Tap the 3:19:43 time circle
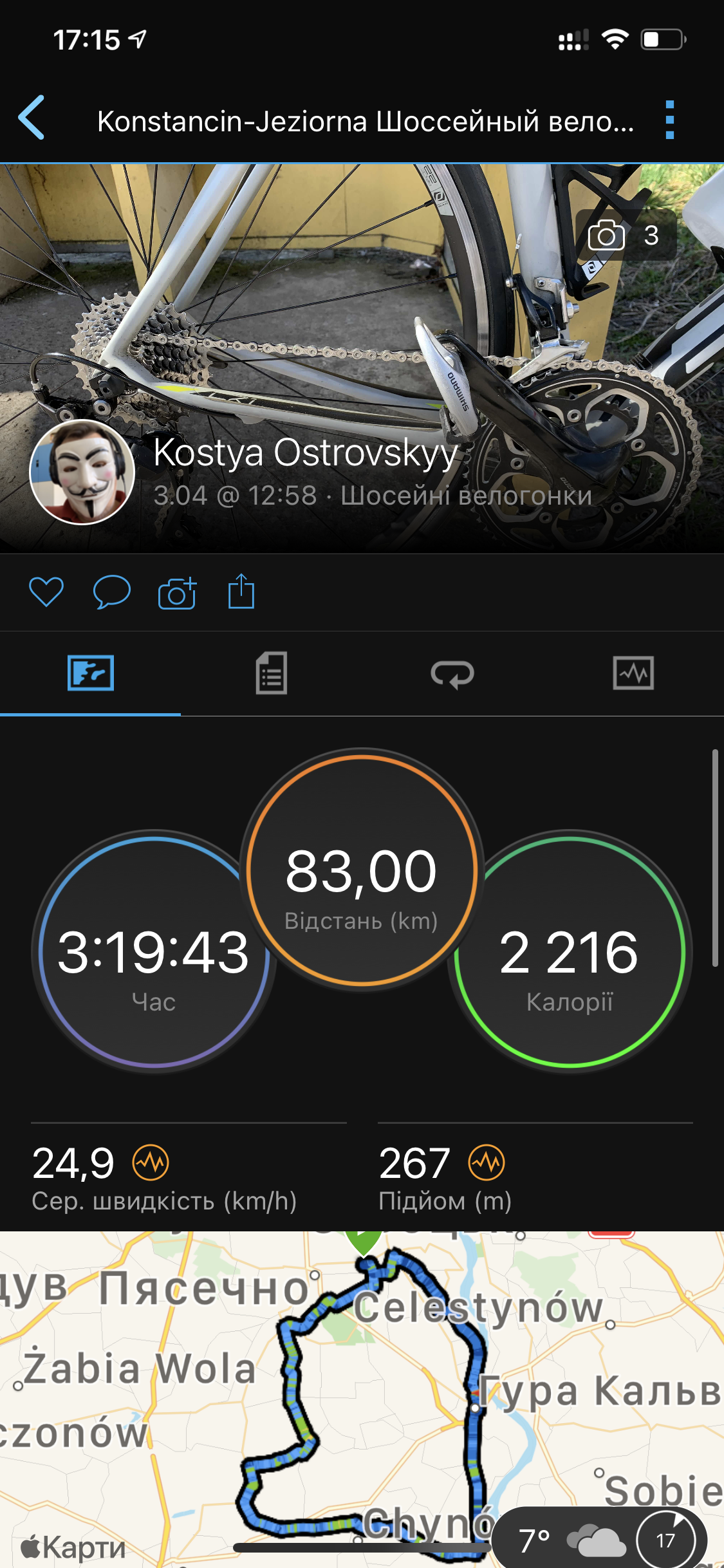Image resolution: width=724 pixels, height=1568 pixels. coord(153,953)
